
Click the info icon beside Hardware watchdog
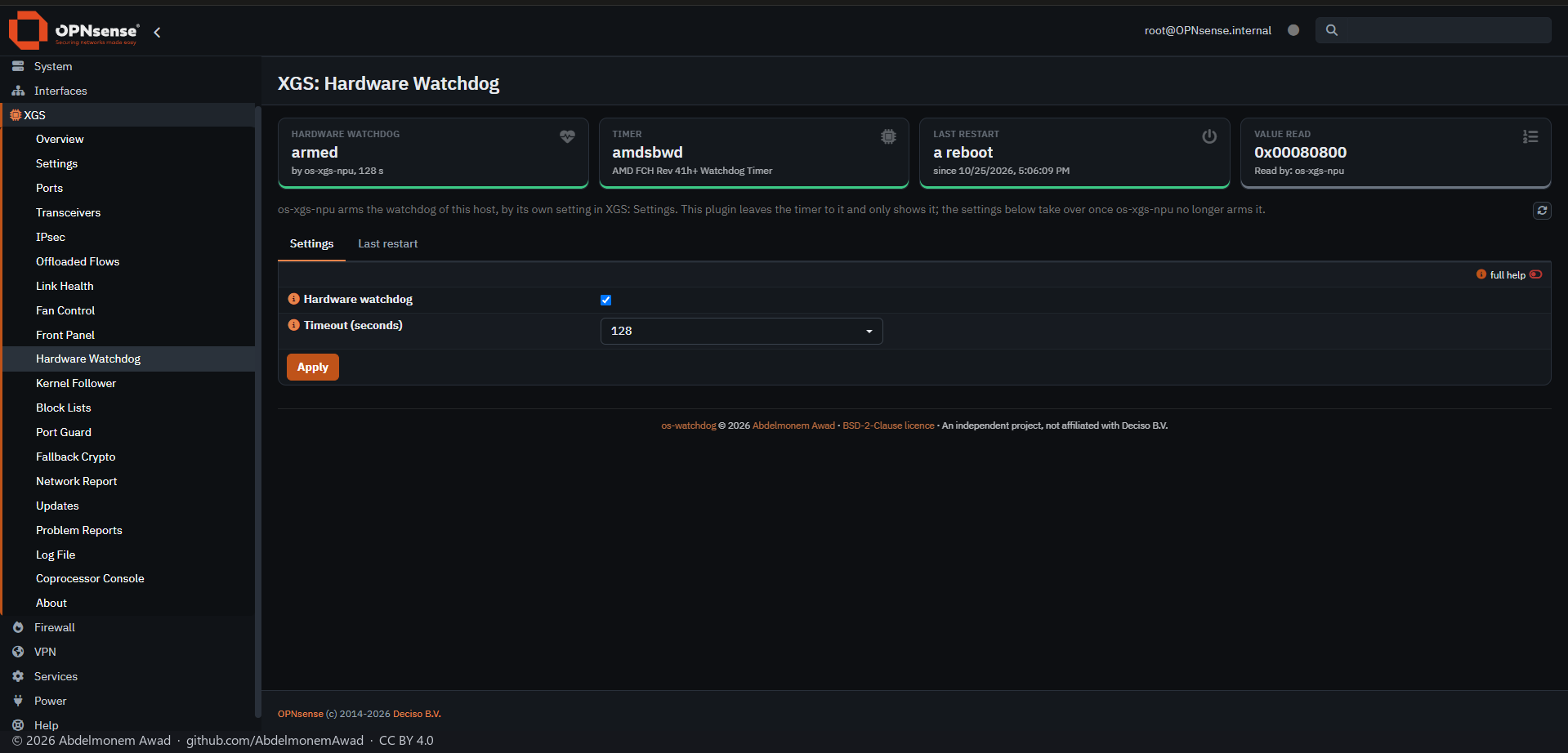pos(294,299)
